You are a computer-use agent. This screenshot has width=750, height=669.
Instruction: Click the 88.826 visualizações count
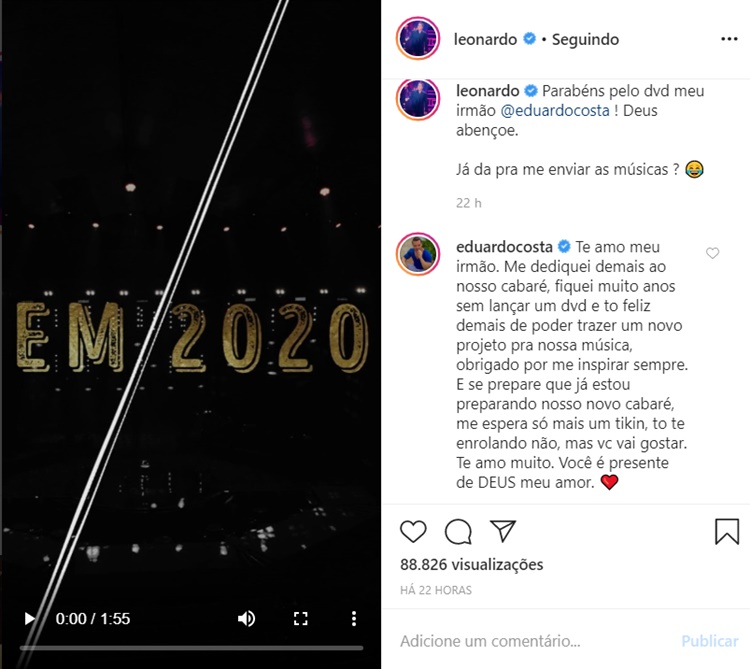pyautogui.click(x=472, y=565)
